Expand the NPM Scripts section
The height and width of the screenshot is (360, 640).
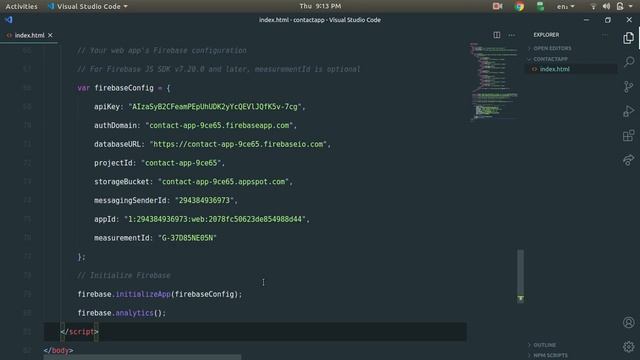[x=550, y=355]
